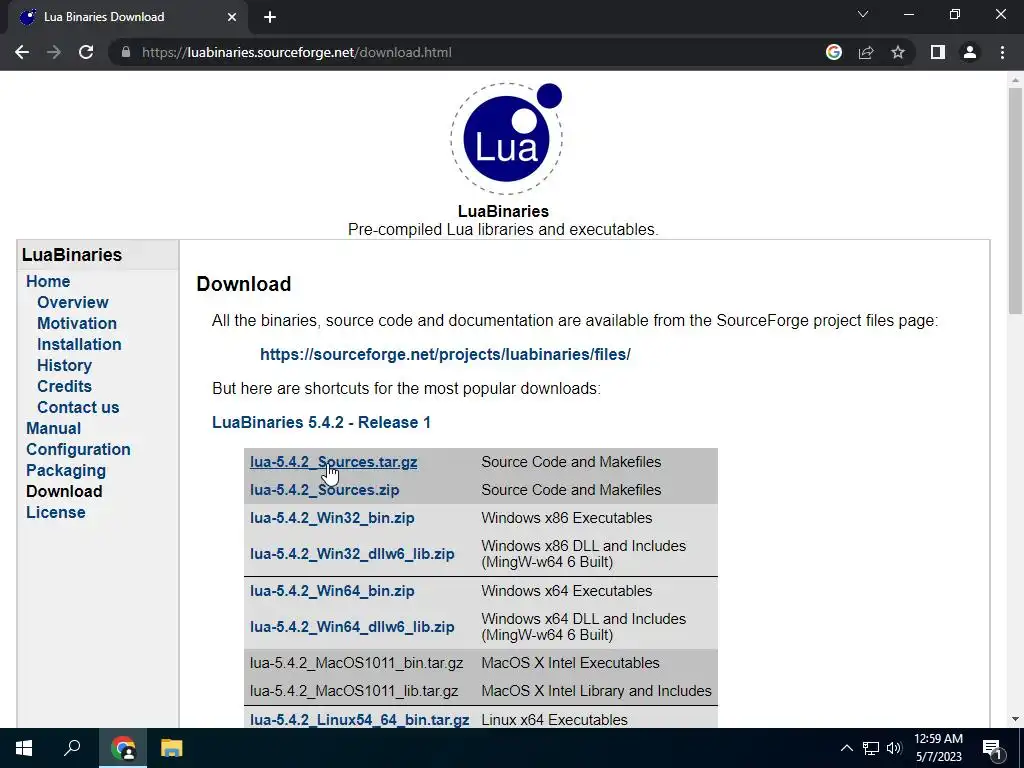Download lua-5.4.2_Linux54_64_bin.tar.gz
Viewport: 1024px width, 768px height.
point(360,720)
